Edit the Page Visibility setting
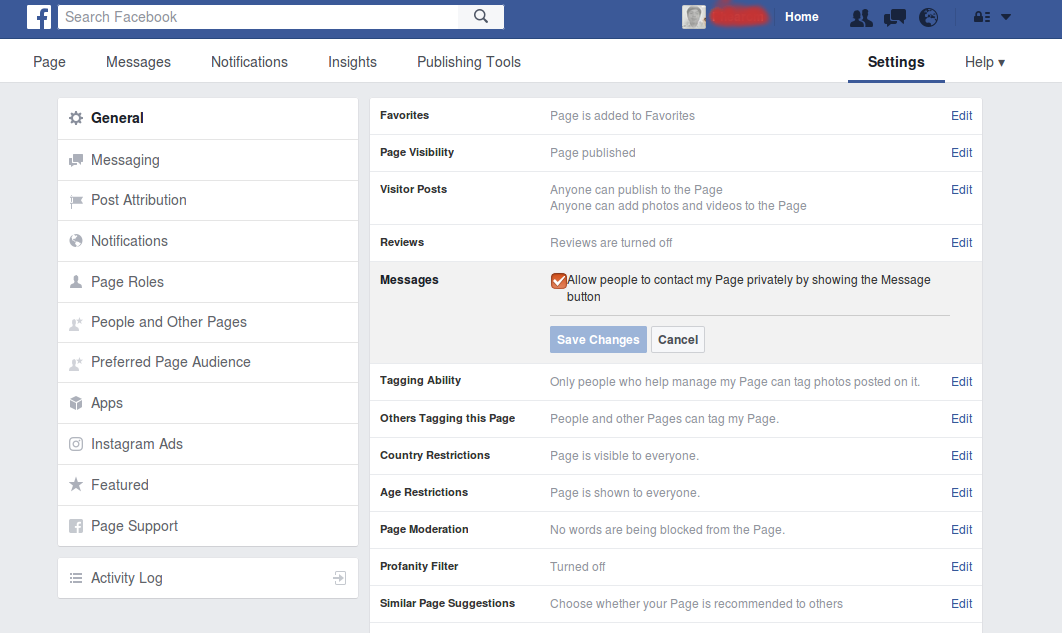 961,153
